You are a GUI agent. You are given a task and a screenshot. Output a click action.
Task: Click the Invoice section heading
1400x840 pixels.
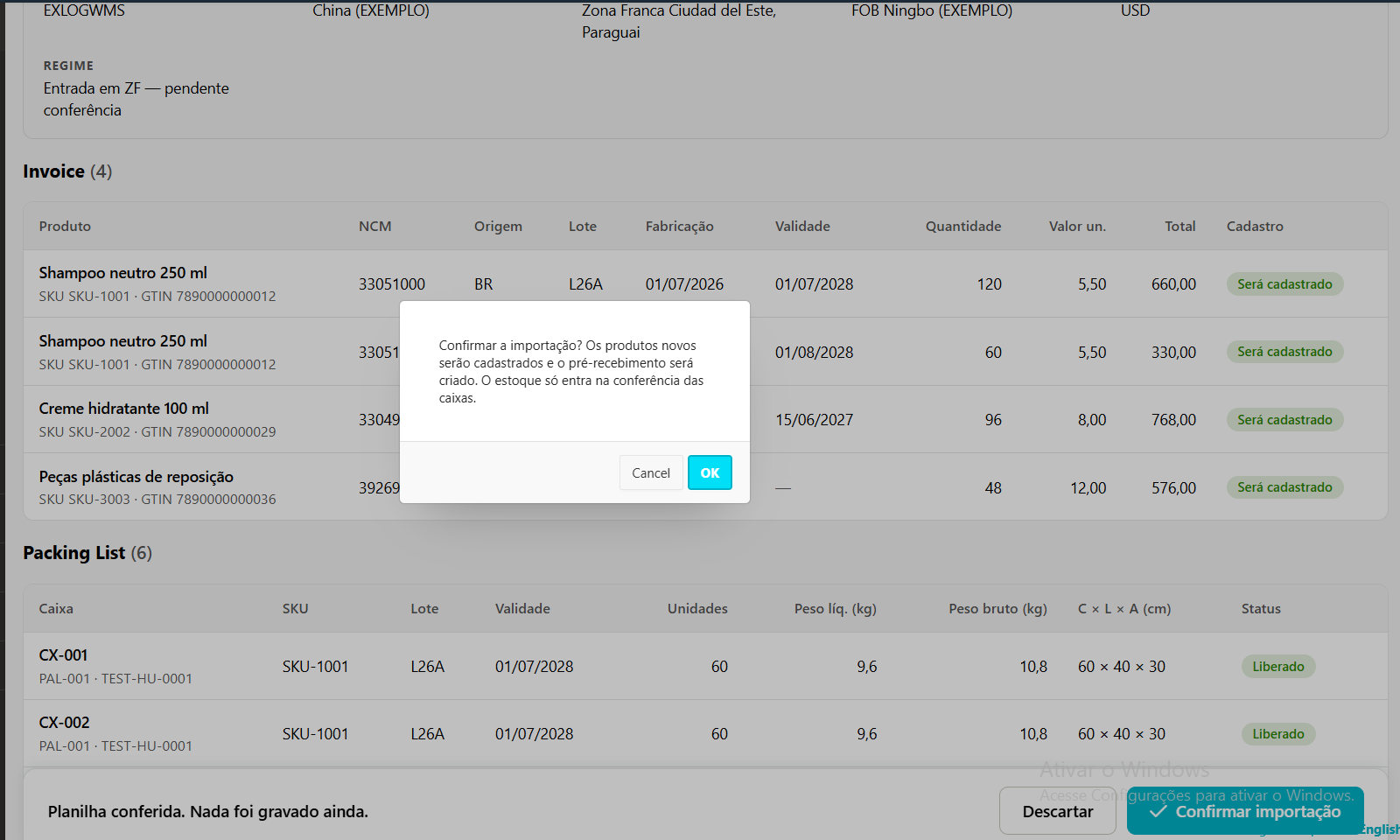click(67, 171)
